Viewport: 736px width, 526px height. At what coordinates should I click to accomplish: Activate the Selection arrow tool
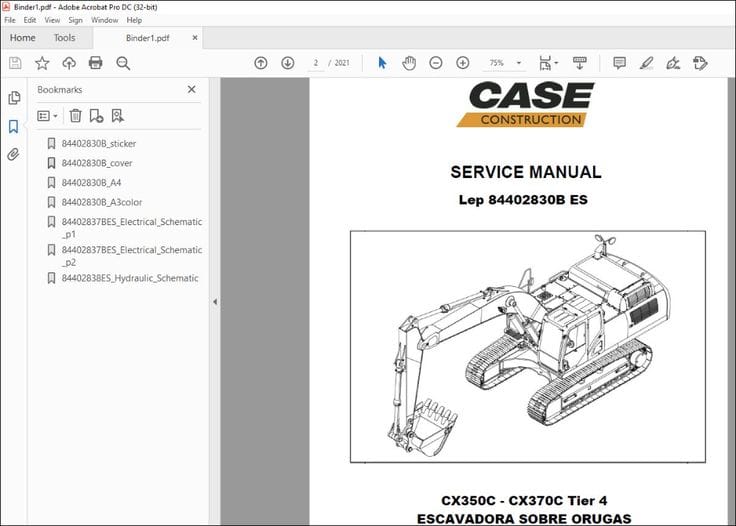(x=382, y=63)
